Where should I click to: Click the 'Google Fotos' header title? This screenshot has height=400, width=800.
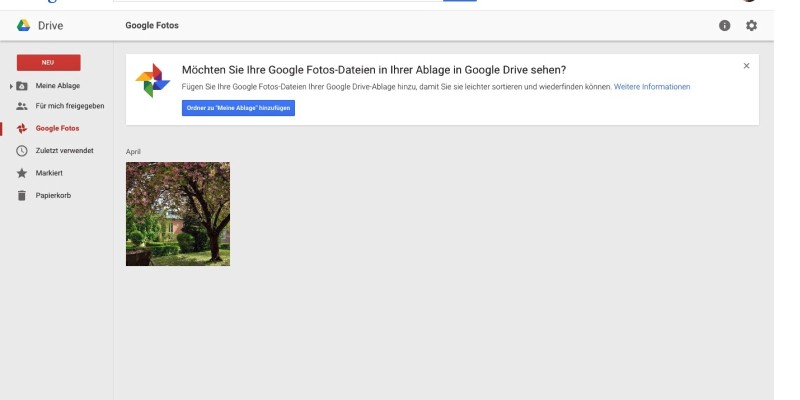coord(152,25)
